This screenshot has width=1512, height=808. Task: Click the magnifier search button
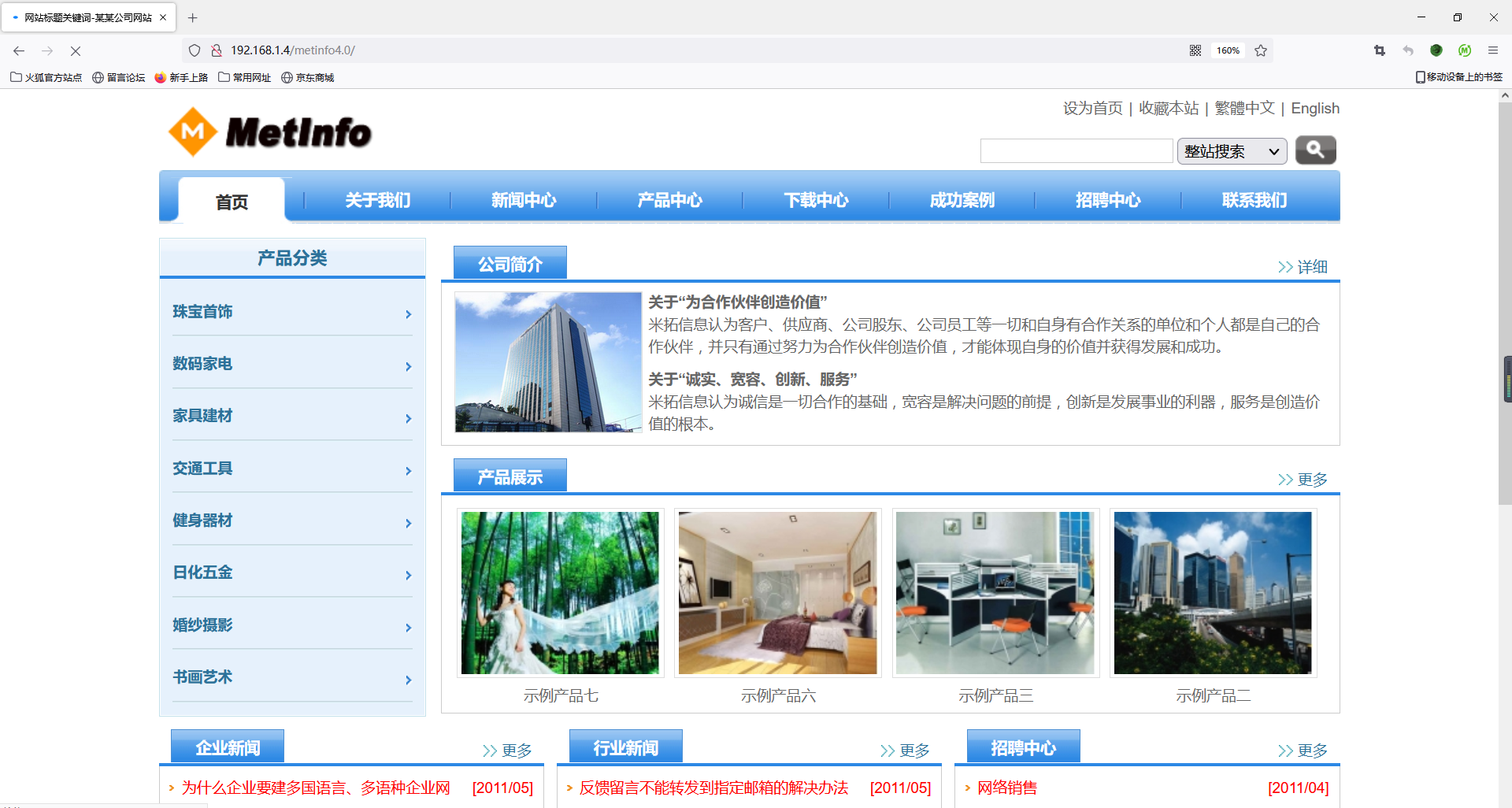pyautogui.click(x=1314, y=150)
